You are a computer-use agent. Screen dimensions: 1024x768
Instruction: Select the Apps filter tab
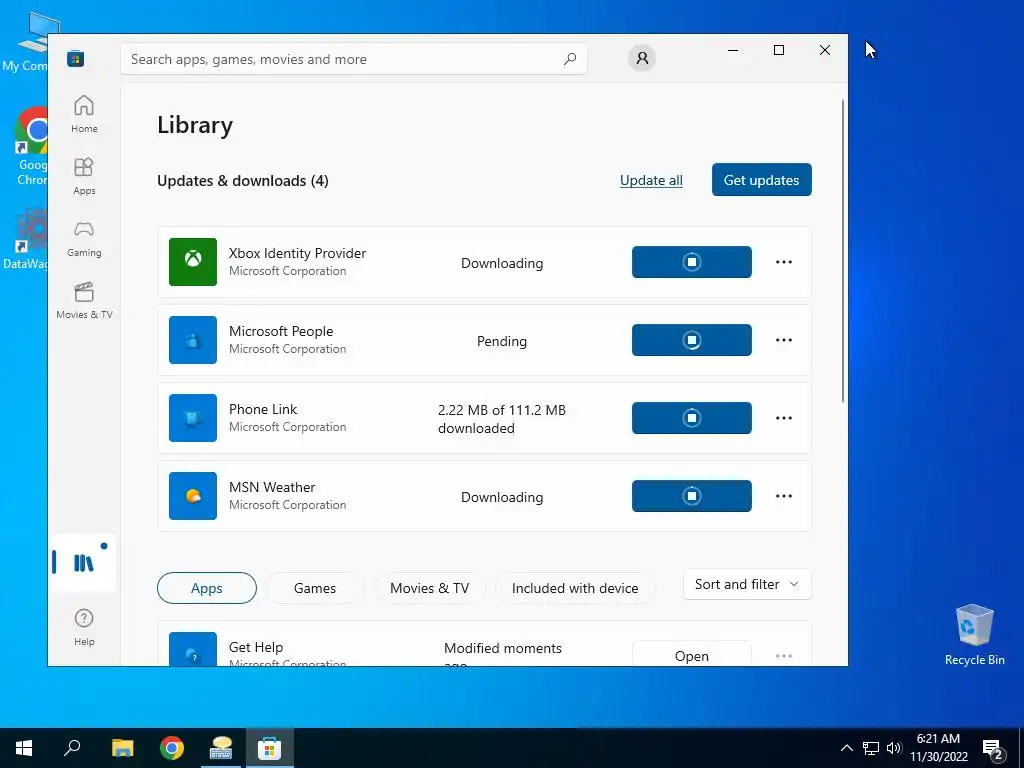click(x=206, y=588)
